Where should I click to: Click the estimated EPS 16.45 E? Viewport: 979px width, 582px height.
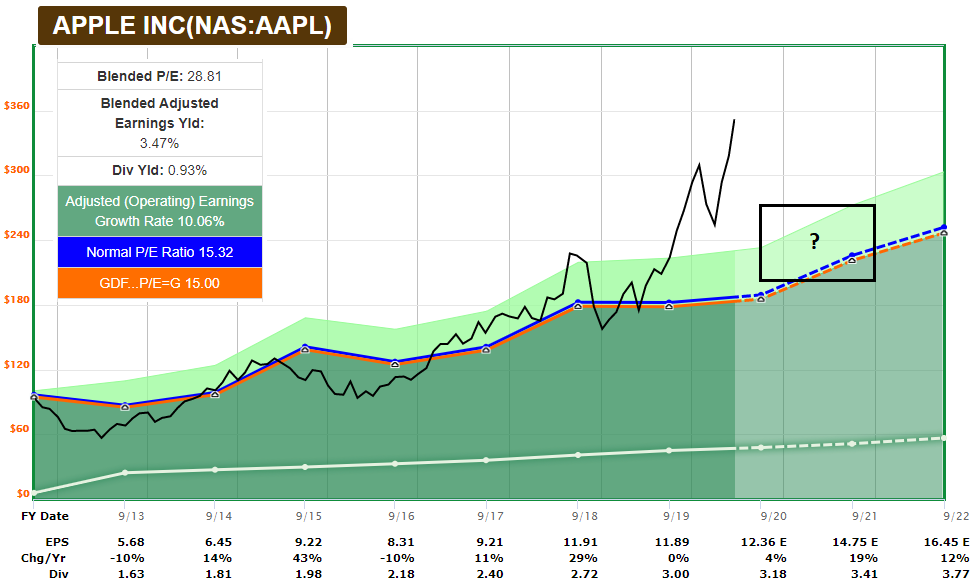(947, 542)
